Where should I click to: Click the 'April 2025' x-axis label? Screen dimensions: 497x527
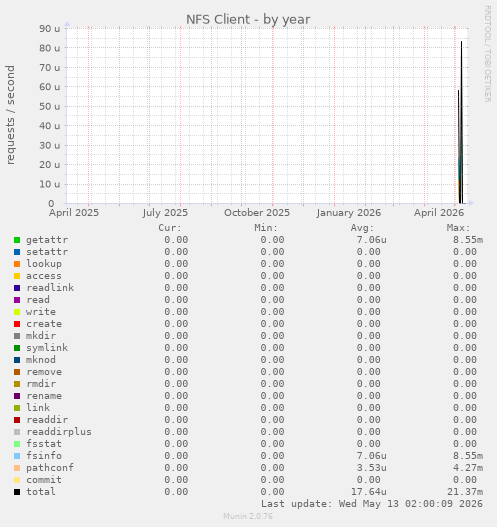(x=74, y=213)
